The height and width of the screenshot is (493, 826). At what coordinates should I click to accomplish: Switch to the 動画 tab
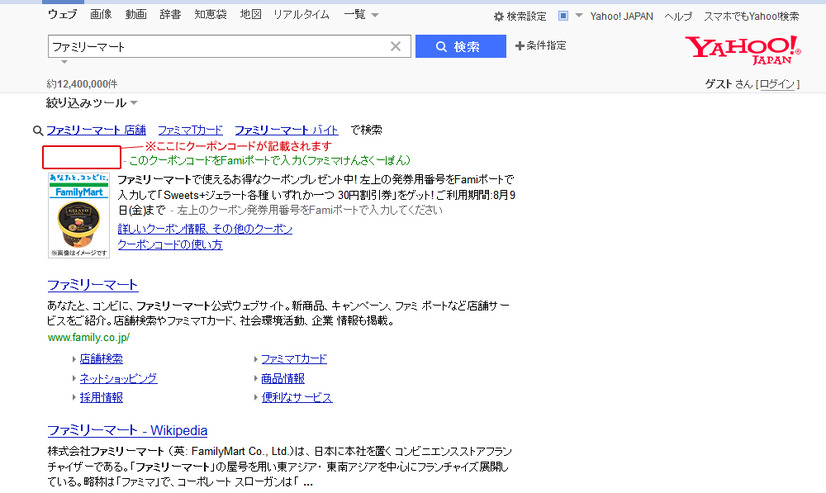(136, 14)
